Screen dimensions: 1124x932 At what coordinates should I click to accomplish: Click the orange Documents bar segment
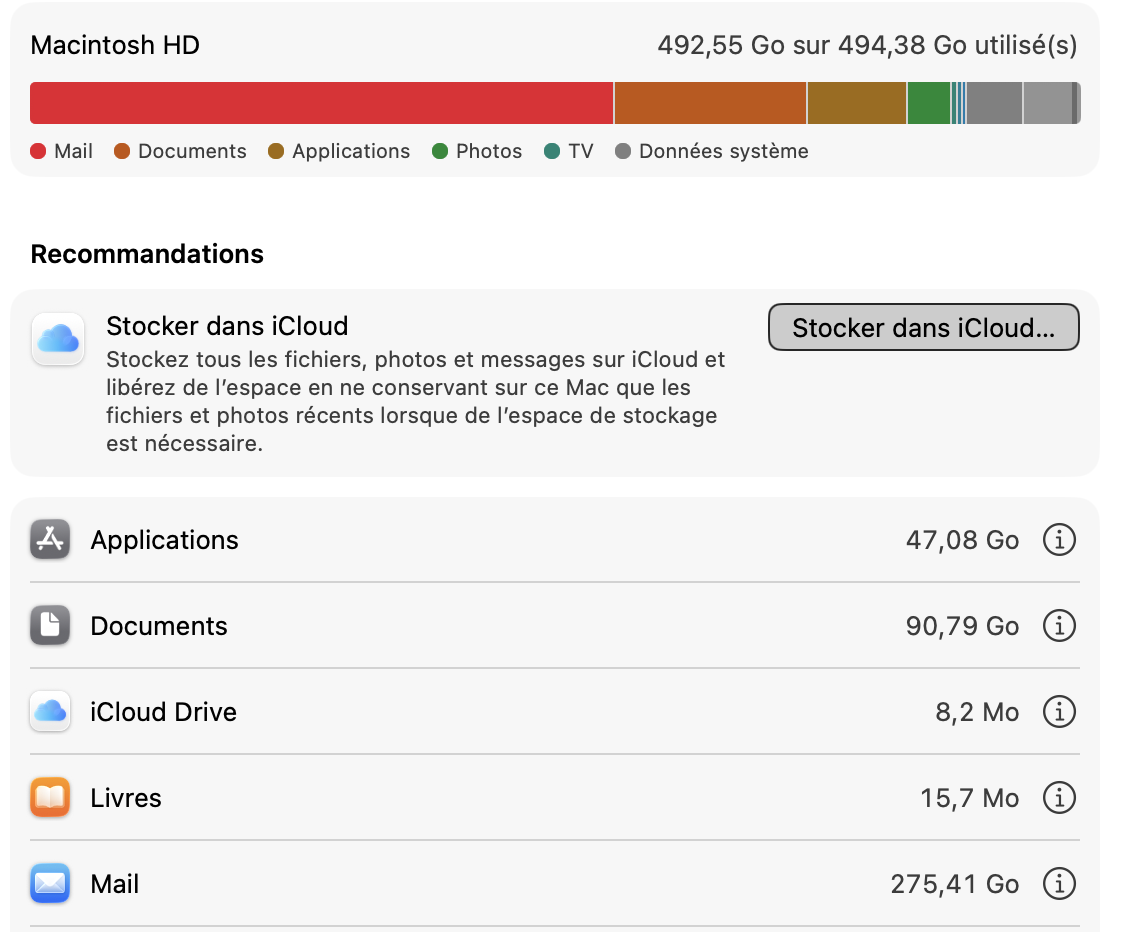710,103
